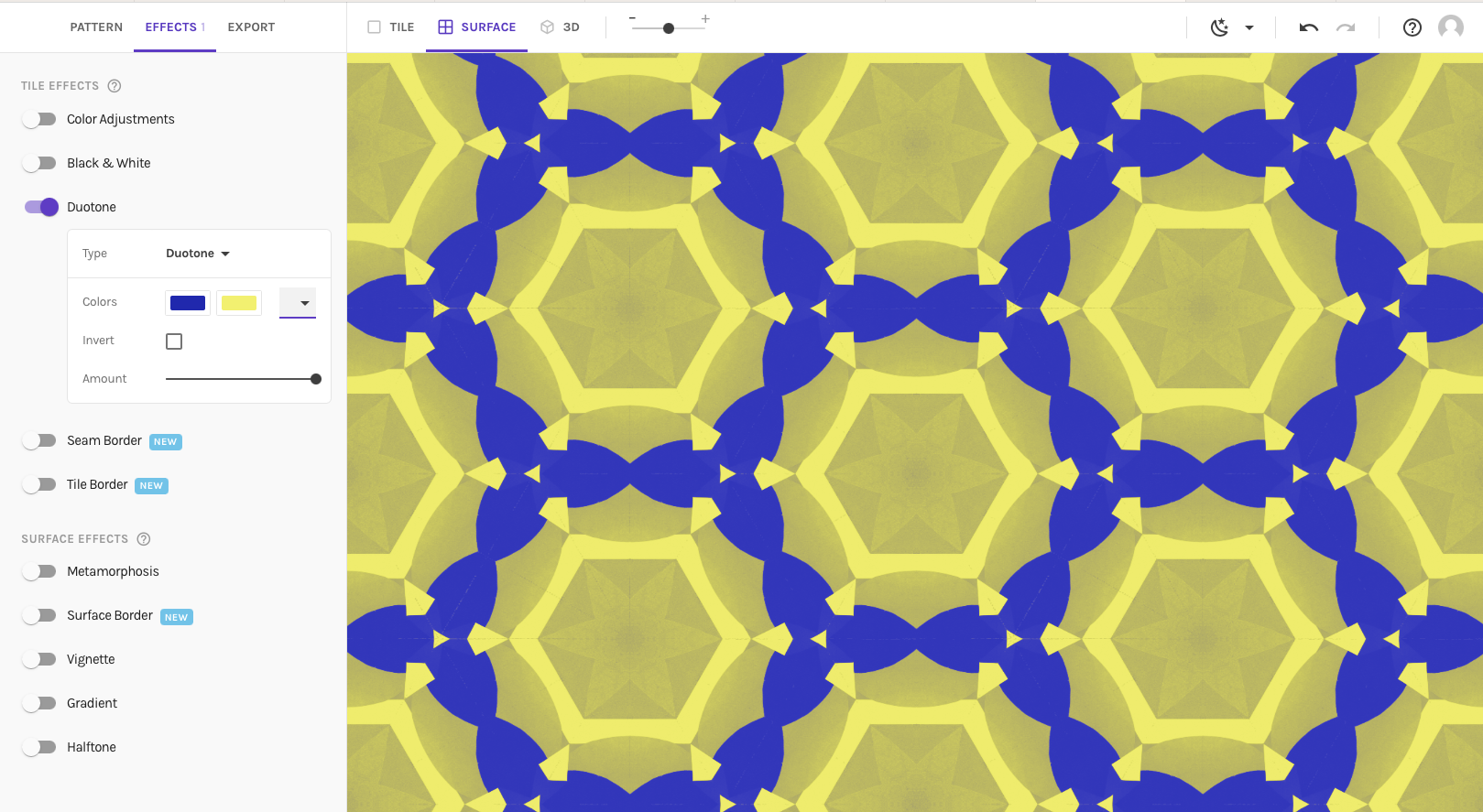The image size is (1483, 812).
Task: Click the undo arrow icon
Action: [1308, 27]
